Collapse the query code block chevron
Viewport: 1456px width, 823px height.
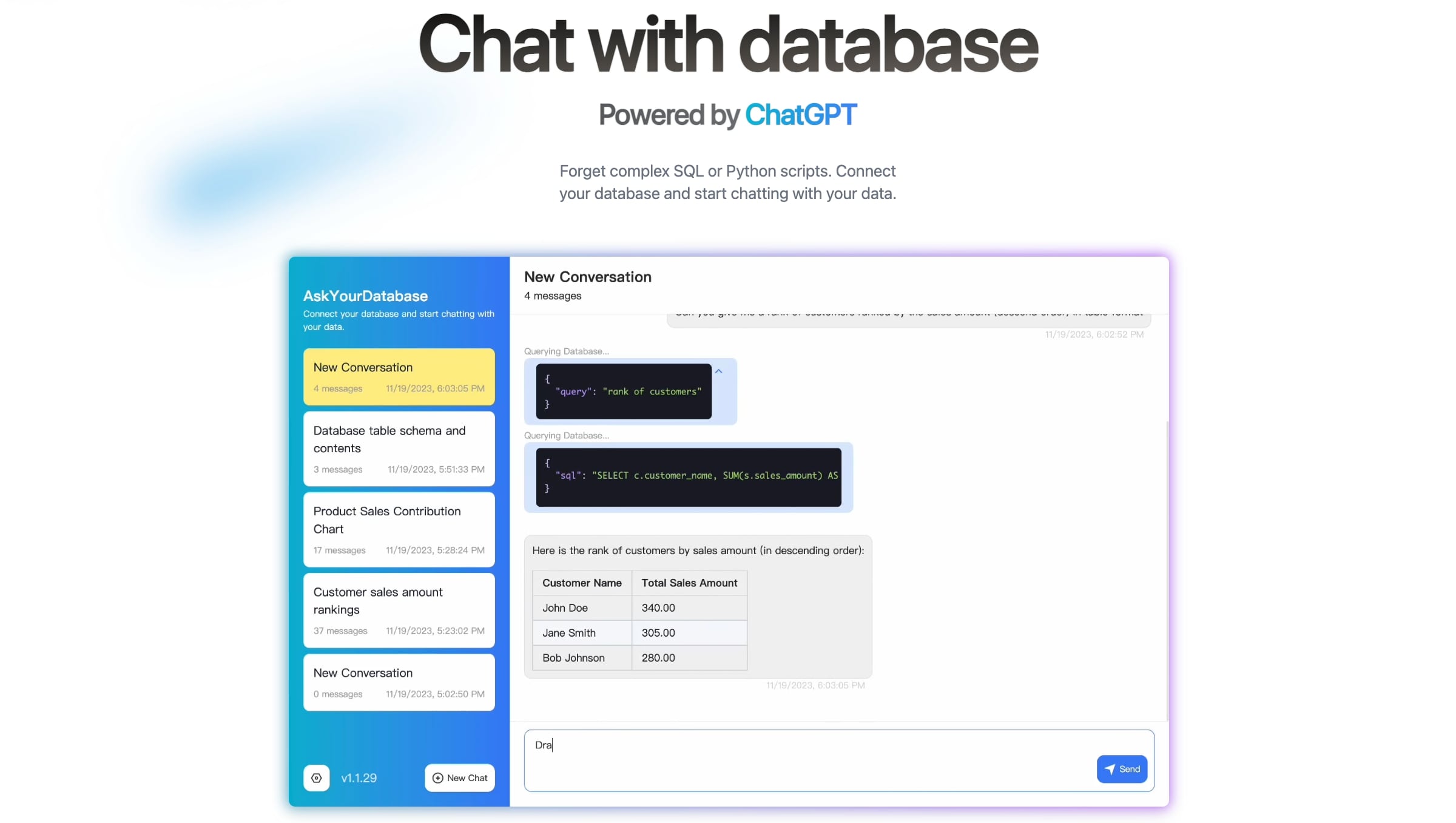point(718,371)
